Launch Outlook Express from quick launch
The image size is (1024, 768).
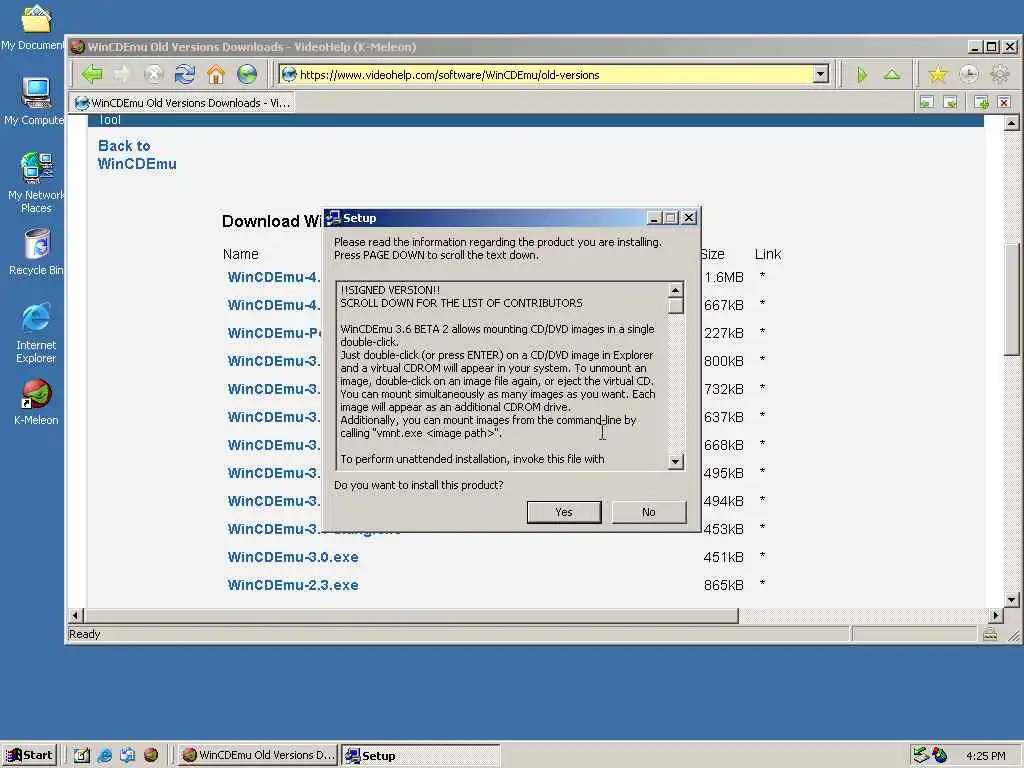127,755
